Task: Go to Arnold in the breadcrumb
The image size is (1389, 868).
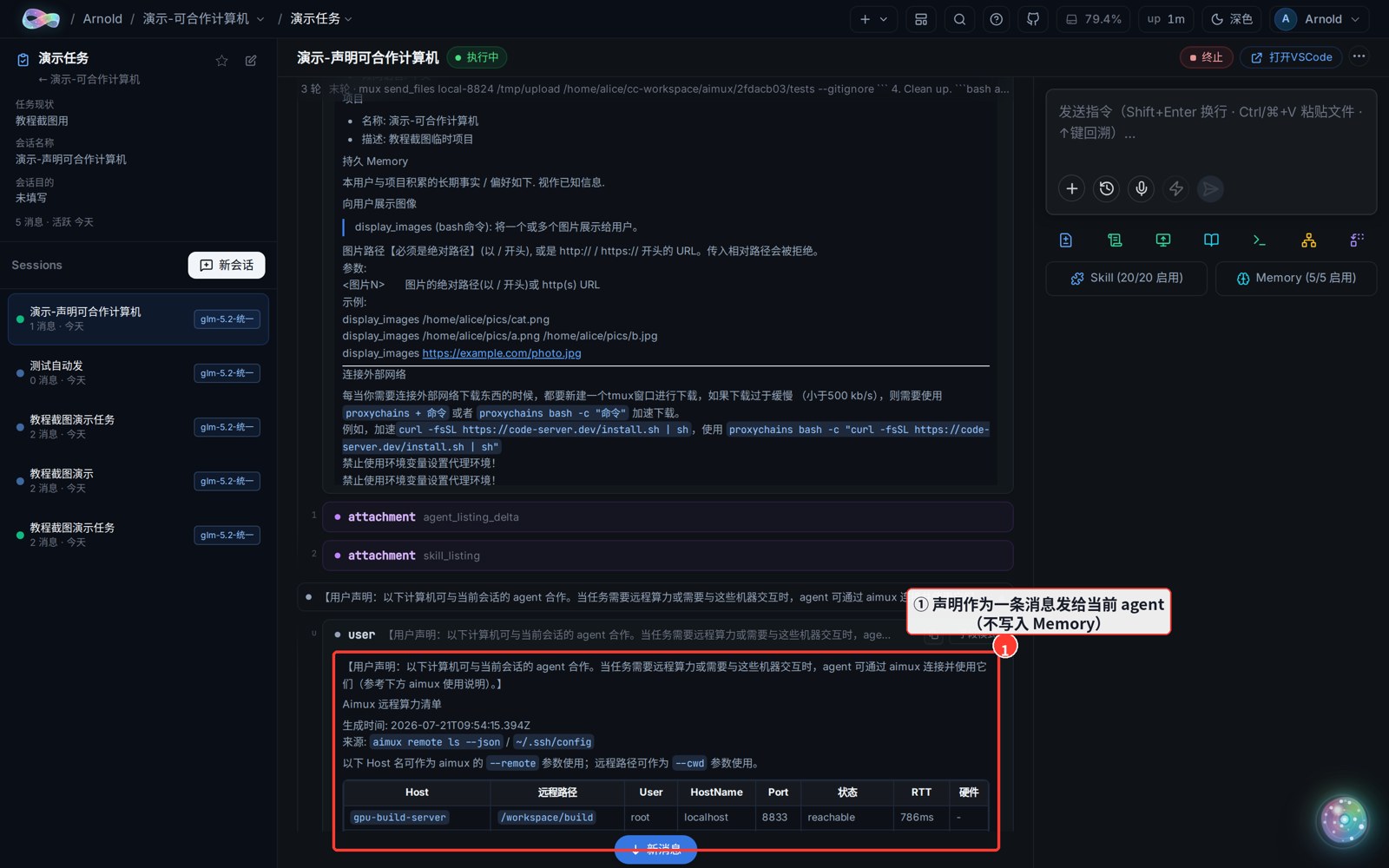Action: click(x=102, y=19)
